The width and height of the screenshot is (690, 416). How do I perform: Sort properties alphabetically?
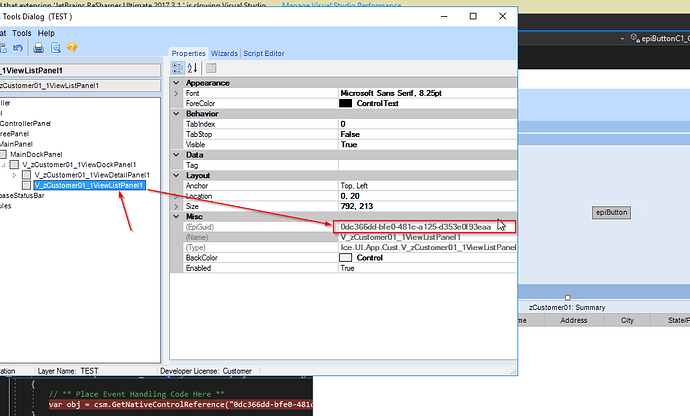point(192,68)
